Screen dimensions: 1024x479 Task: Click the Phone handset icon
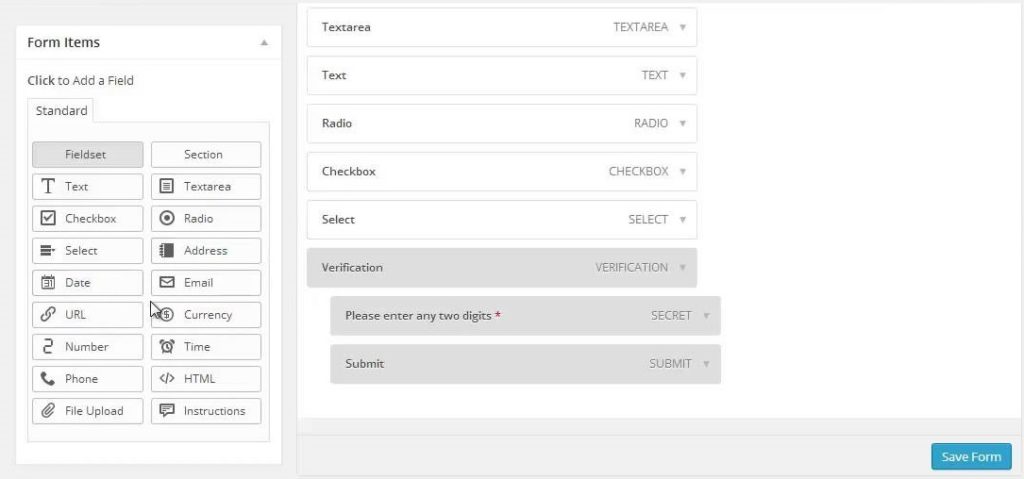(x=47, y=379)
